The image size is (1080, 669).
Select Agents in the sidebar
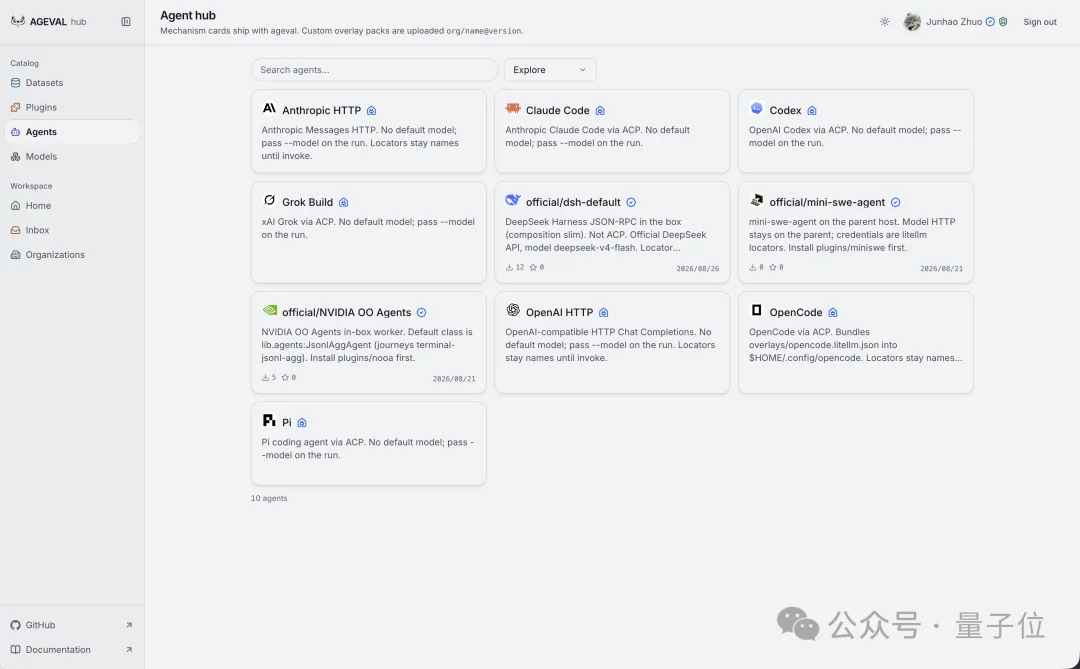point(72,132)
